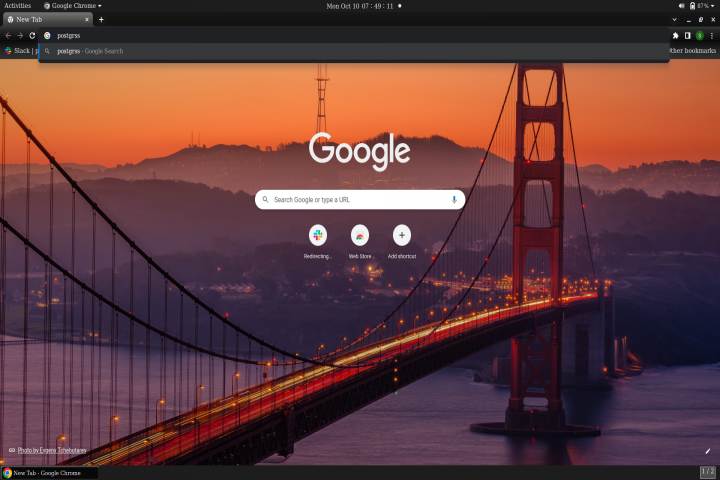Start voice search with microphone icon

(x=454, y=200)
